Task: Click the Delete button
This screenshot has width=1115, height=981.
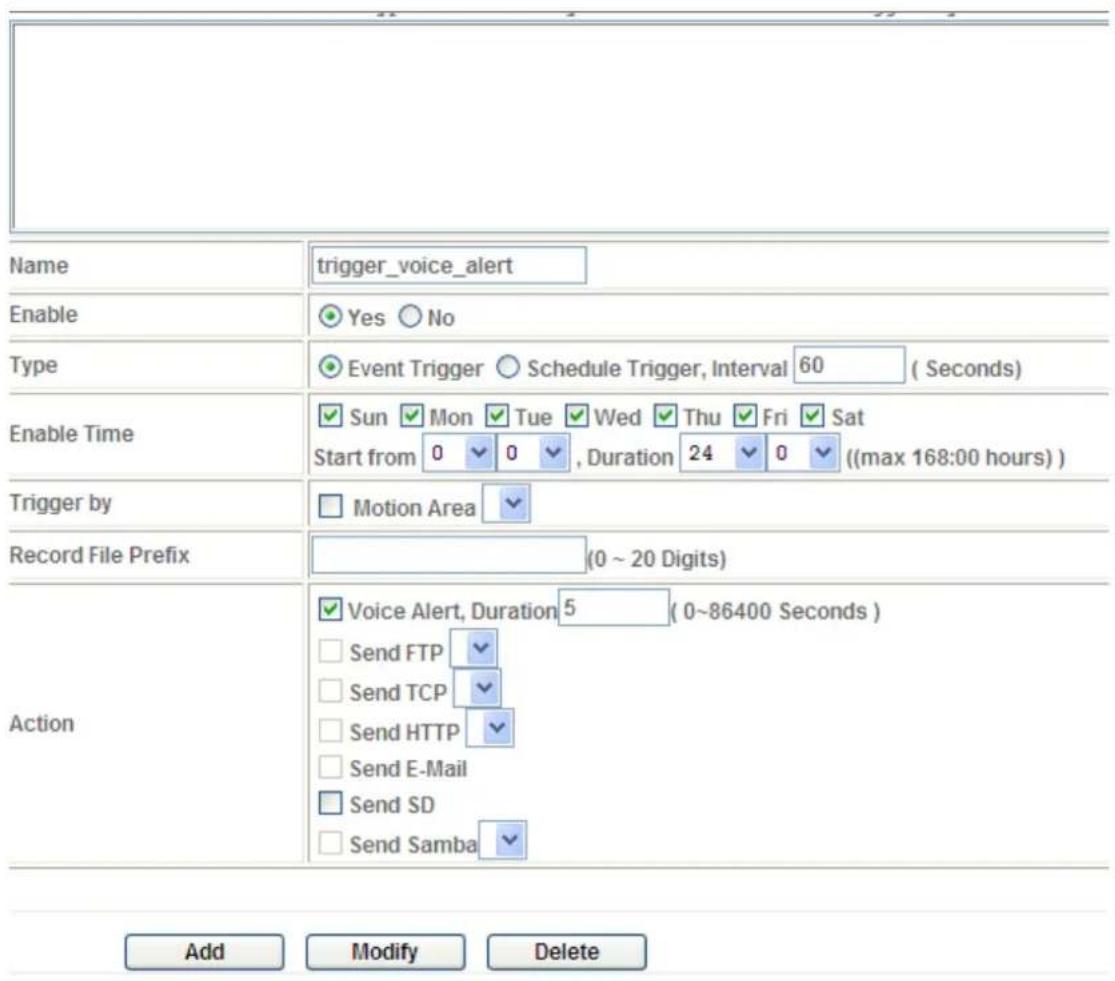Action: tap(567, 952)
